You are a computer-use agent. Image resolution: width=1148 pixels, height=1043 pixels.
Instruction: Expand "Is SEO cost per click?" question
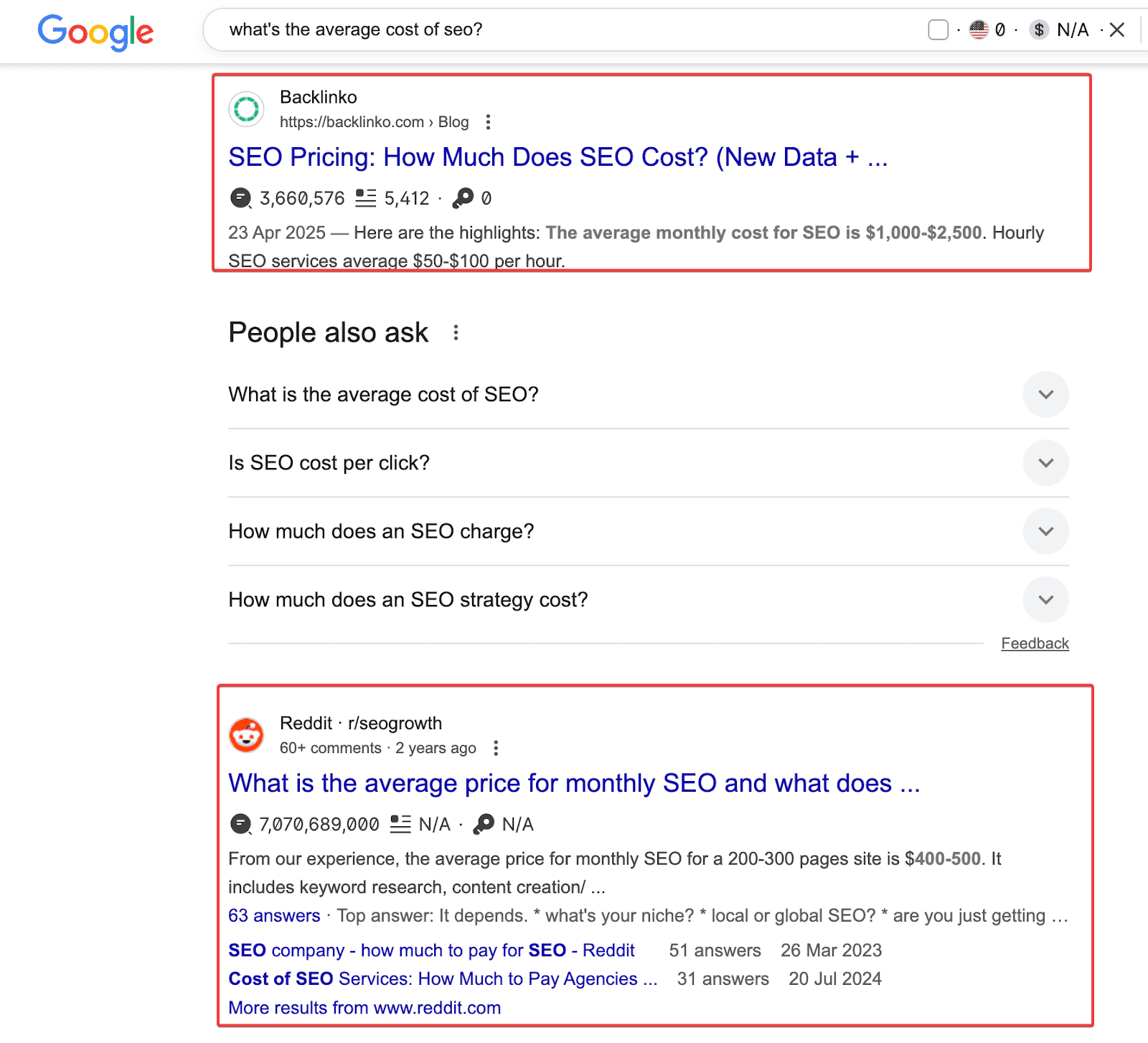1045,463
